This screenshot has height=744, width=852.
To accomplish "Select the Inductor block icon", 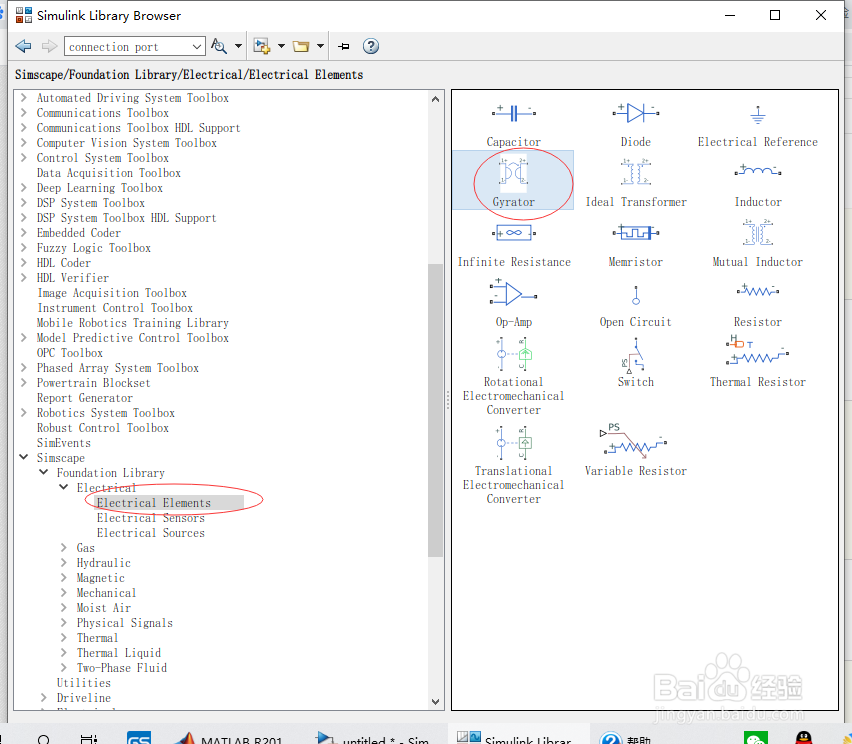I will [757, 171].
